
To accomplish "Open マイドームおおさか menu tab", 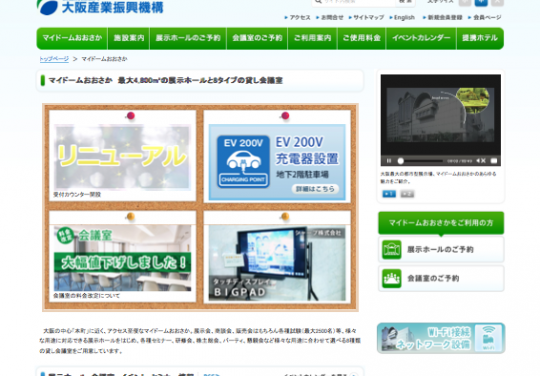I will (72, 38).
